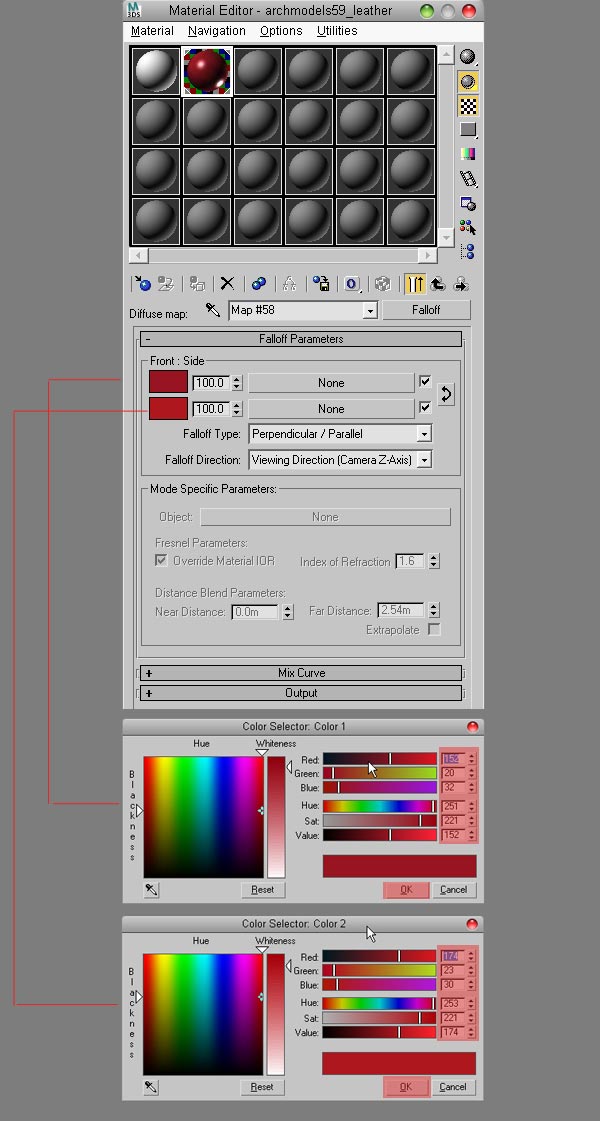Screen dimensions: 600x1121
Task: Click the Make Preview filmstrip icon
Action: tap(468, 179)
